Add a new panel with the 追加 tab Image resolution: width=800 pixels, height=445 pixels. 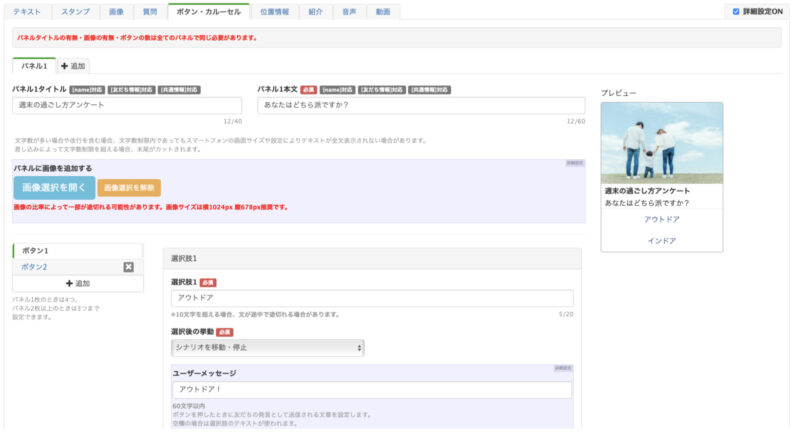[x=74, y=66]
